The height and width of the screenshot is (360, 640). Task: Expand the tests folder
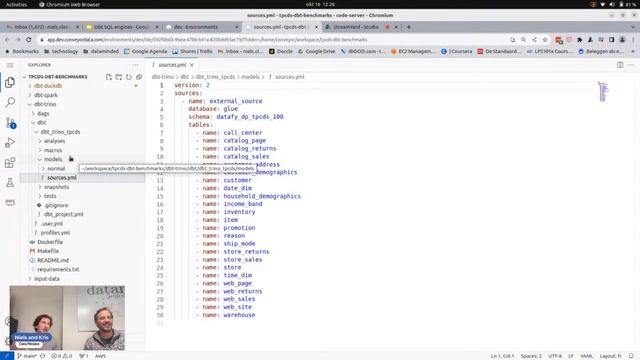(x=50, y=196)
